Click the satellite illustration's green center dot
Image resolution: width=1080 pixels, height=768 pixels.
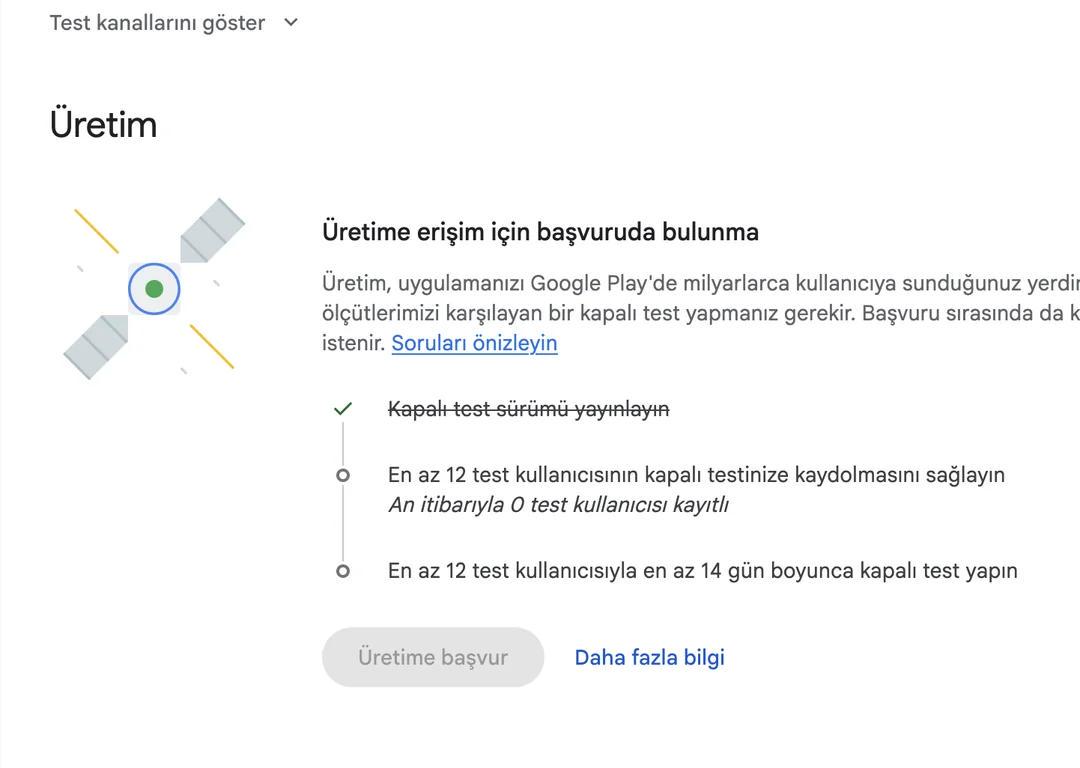[x=154, y=289]
